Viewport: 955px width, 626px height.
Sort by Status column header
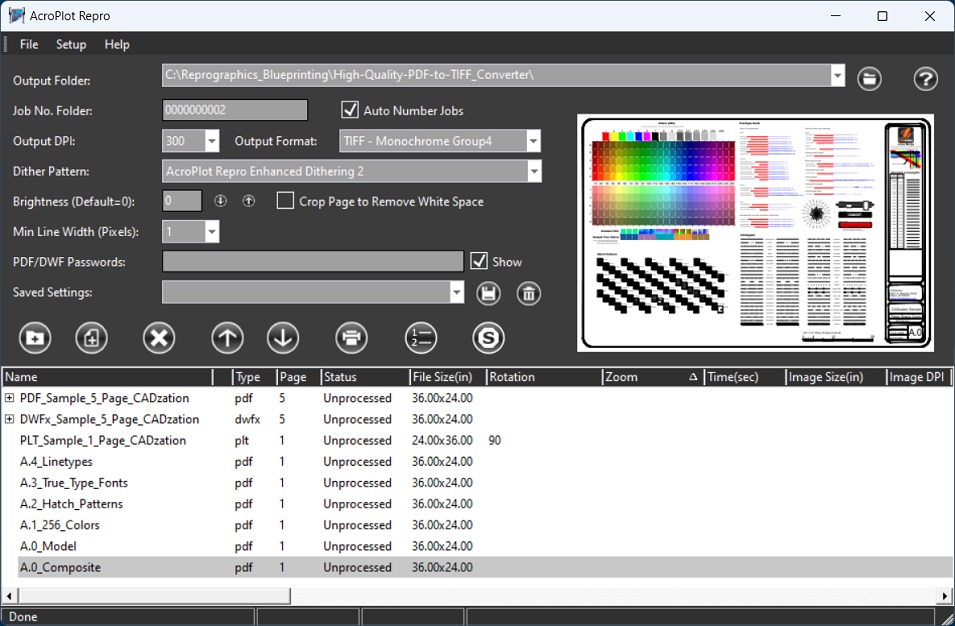click(x=365, y=377)
